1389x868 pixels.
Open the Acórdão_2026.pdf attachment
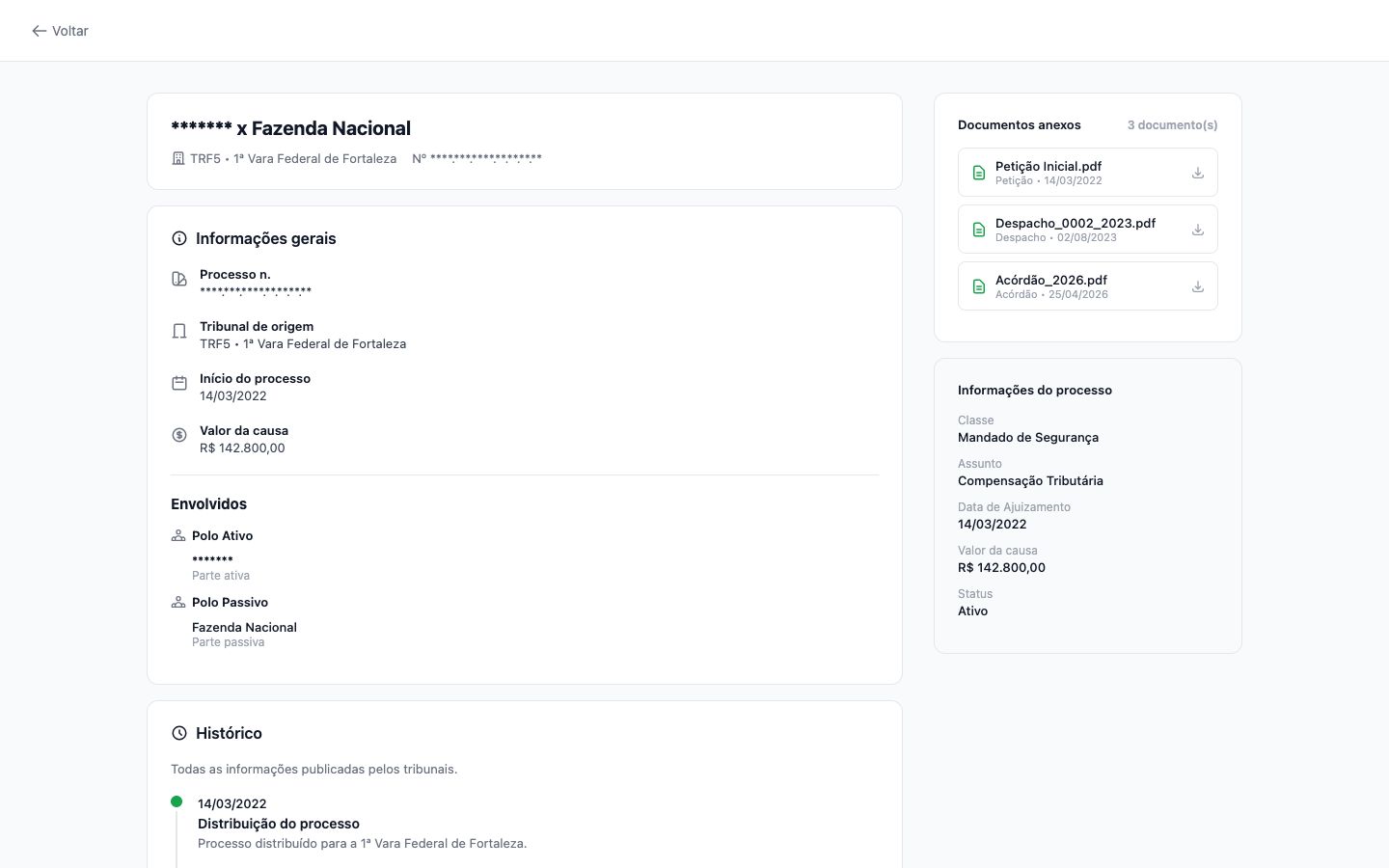click(x=1050, y=280)
